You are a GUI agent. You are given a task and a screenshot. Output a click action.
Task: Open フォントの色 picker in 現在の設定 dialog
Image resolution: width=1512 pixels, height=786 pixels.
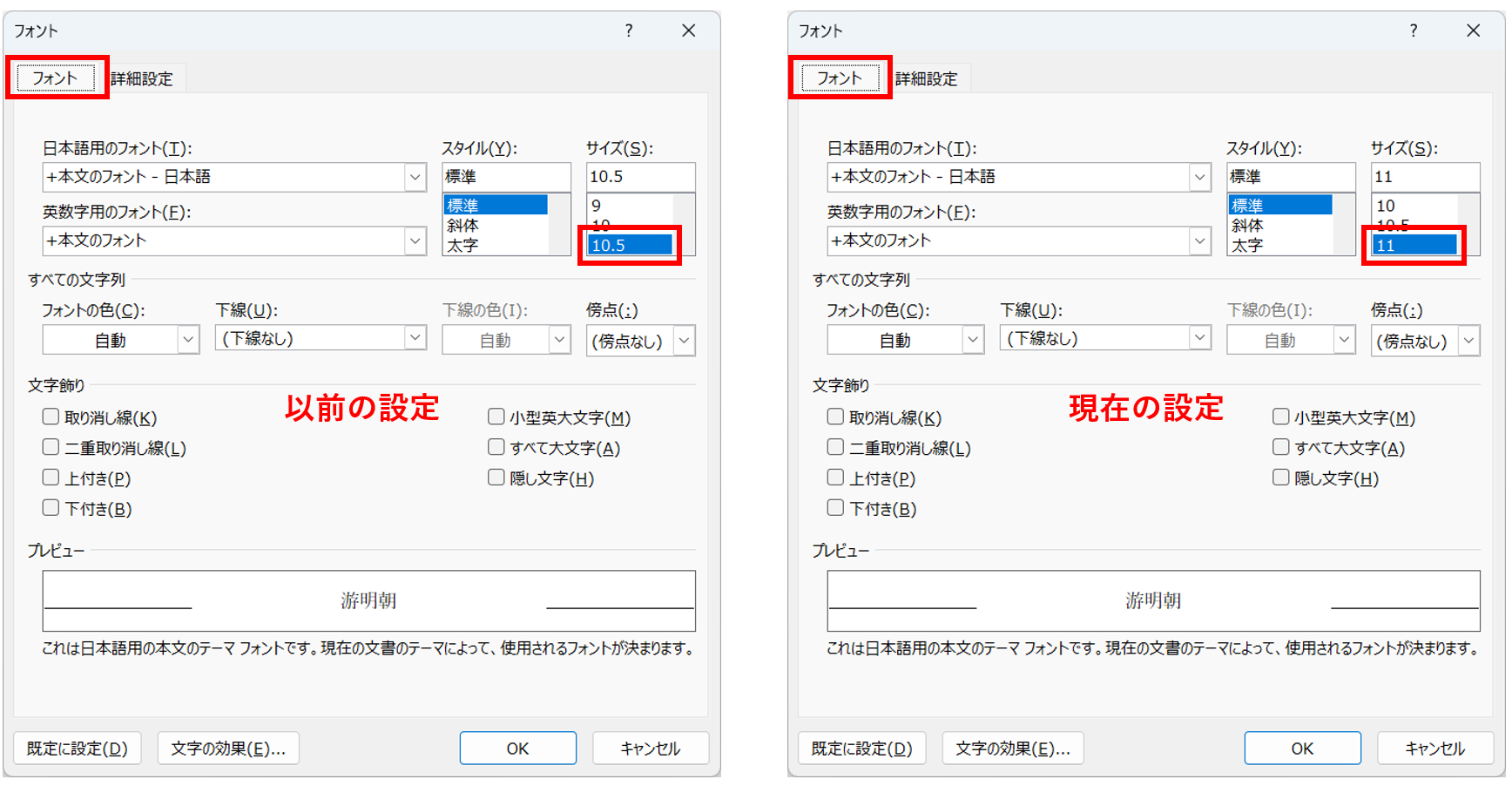[x=973, y=340]
